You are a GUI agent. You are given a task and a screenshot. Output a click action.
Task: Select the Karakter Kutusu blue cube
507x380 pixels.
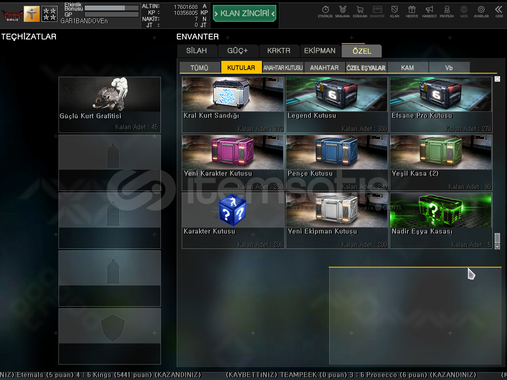233,220
